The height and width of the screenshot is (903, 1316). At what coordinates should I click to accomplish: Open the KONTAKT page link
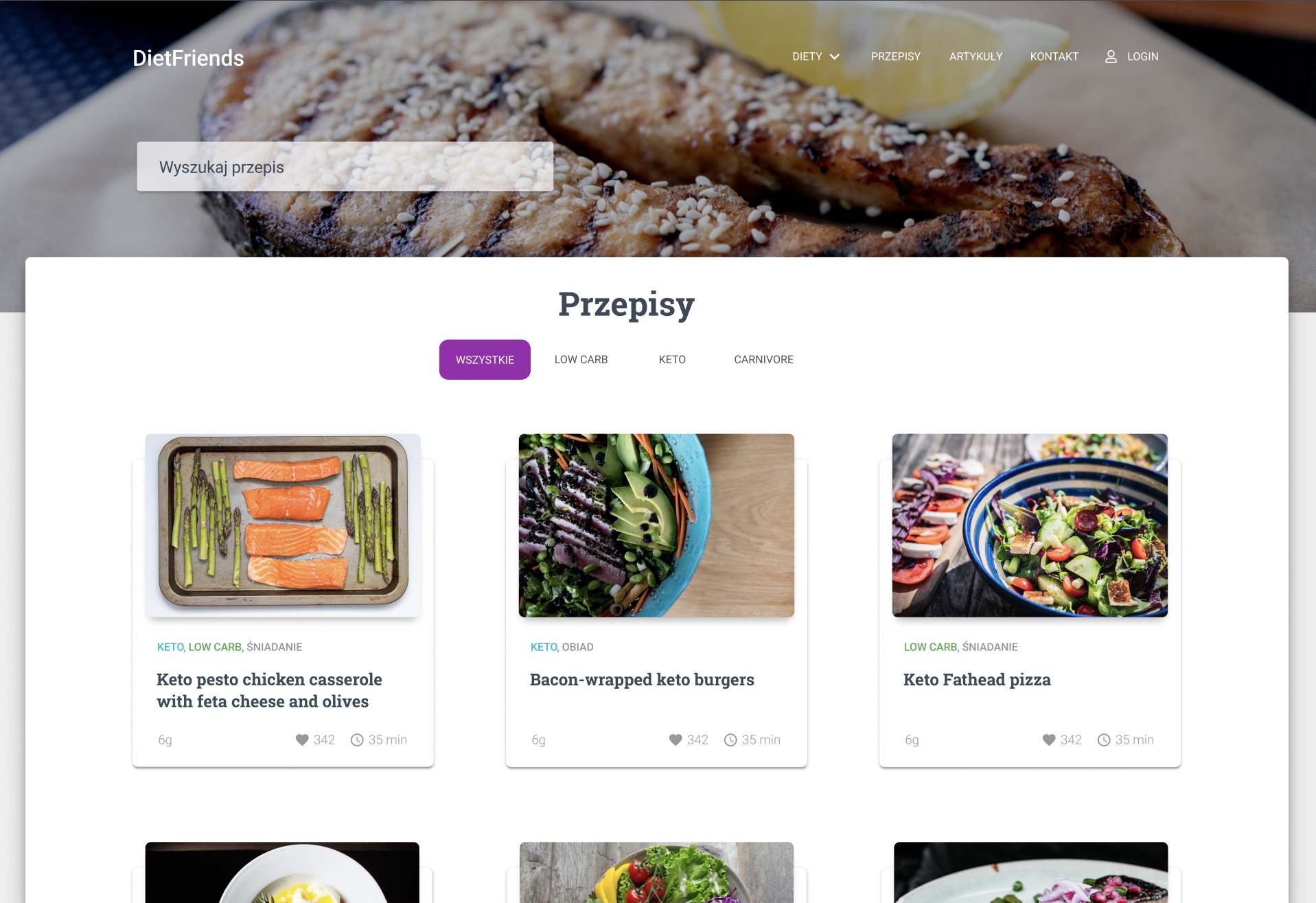pos(1054,56)
